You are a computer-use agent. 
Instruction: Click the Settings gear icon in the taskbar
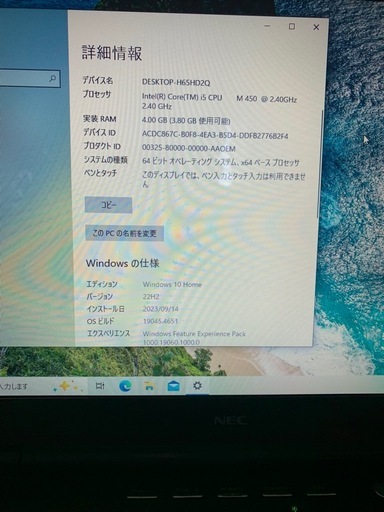point(197,386)
